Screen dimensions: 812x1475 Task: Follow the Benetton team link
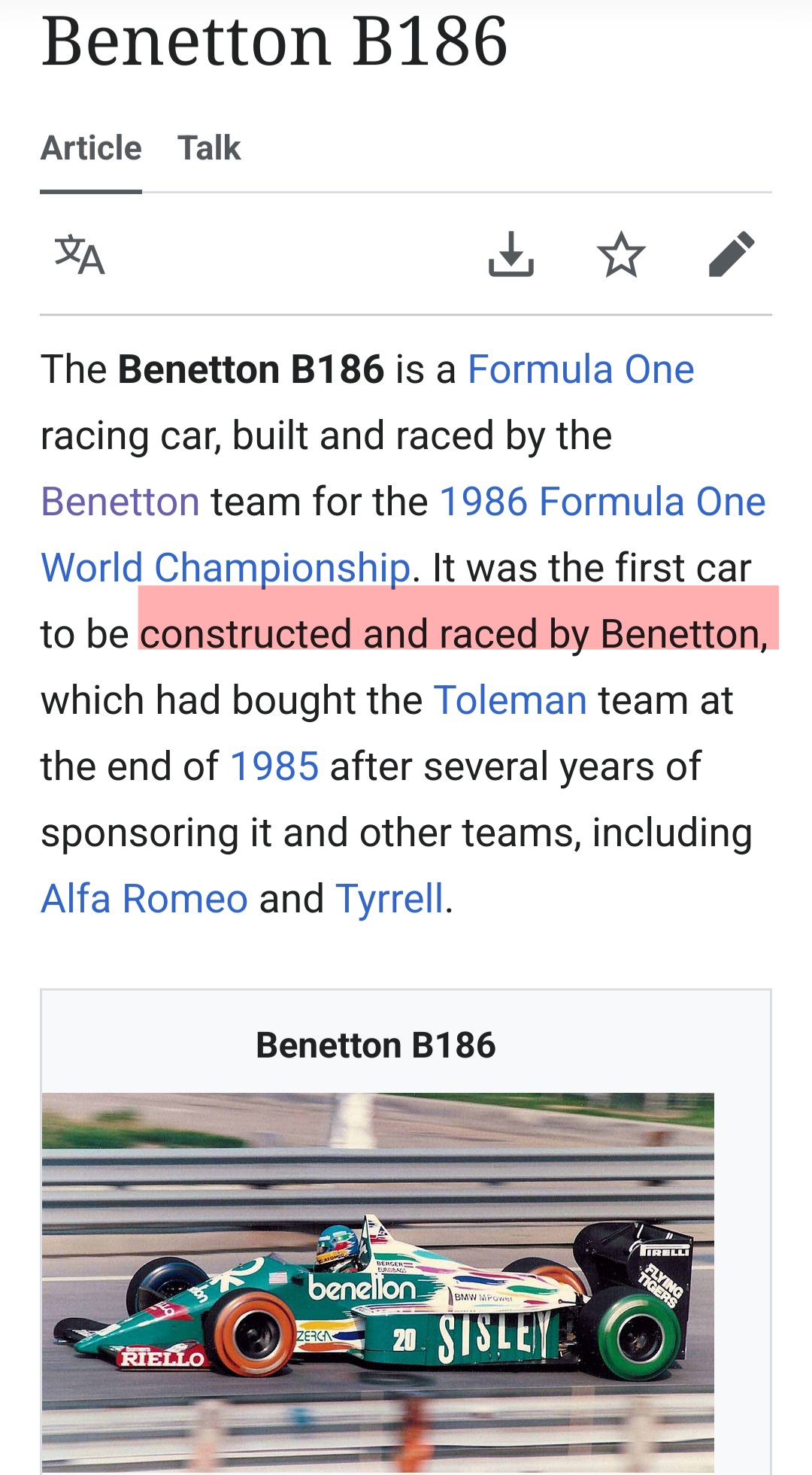120,502
